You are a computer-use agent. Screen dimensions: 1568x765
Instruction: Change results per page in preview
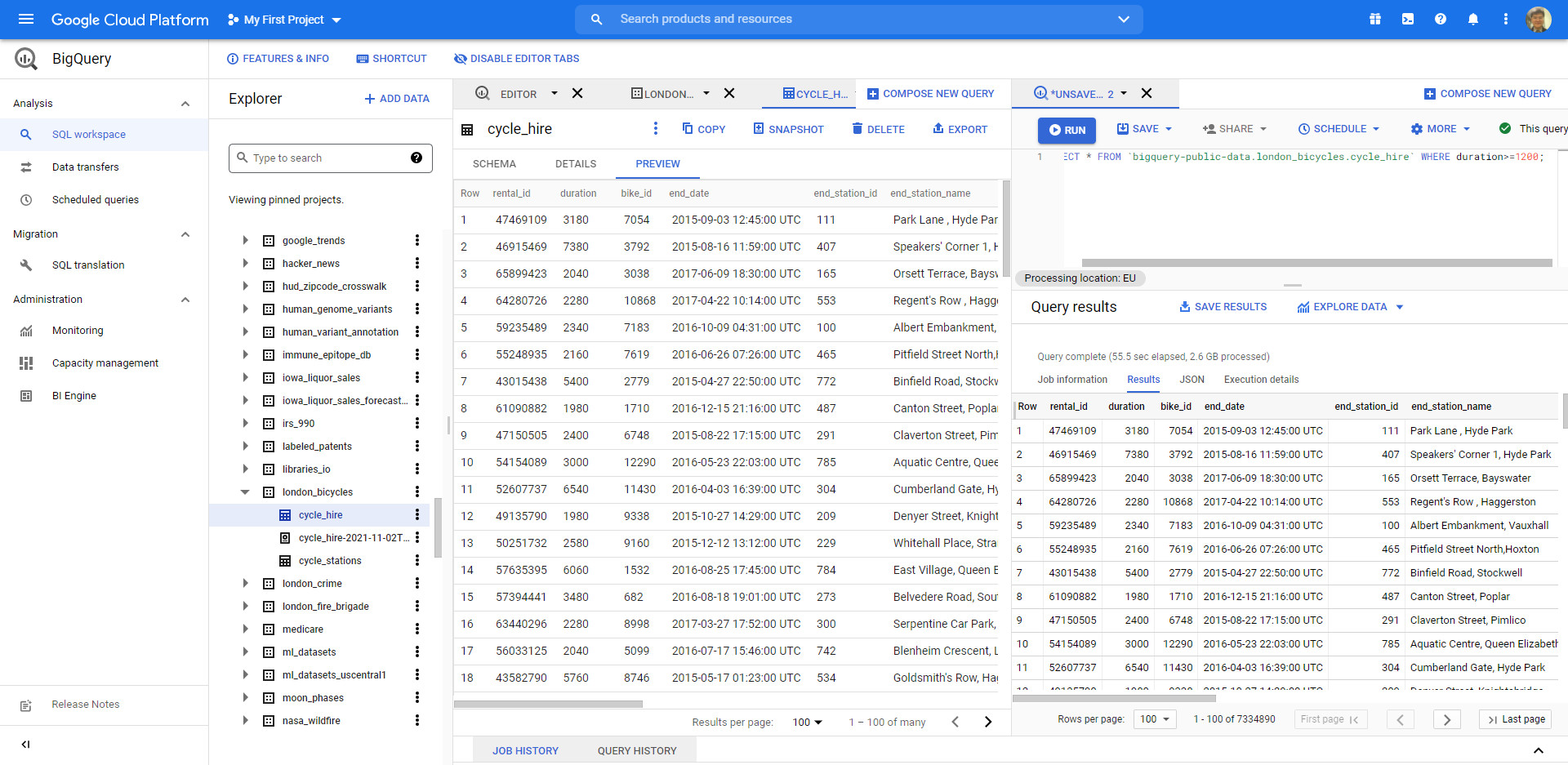pos(807,722)
